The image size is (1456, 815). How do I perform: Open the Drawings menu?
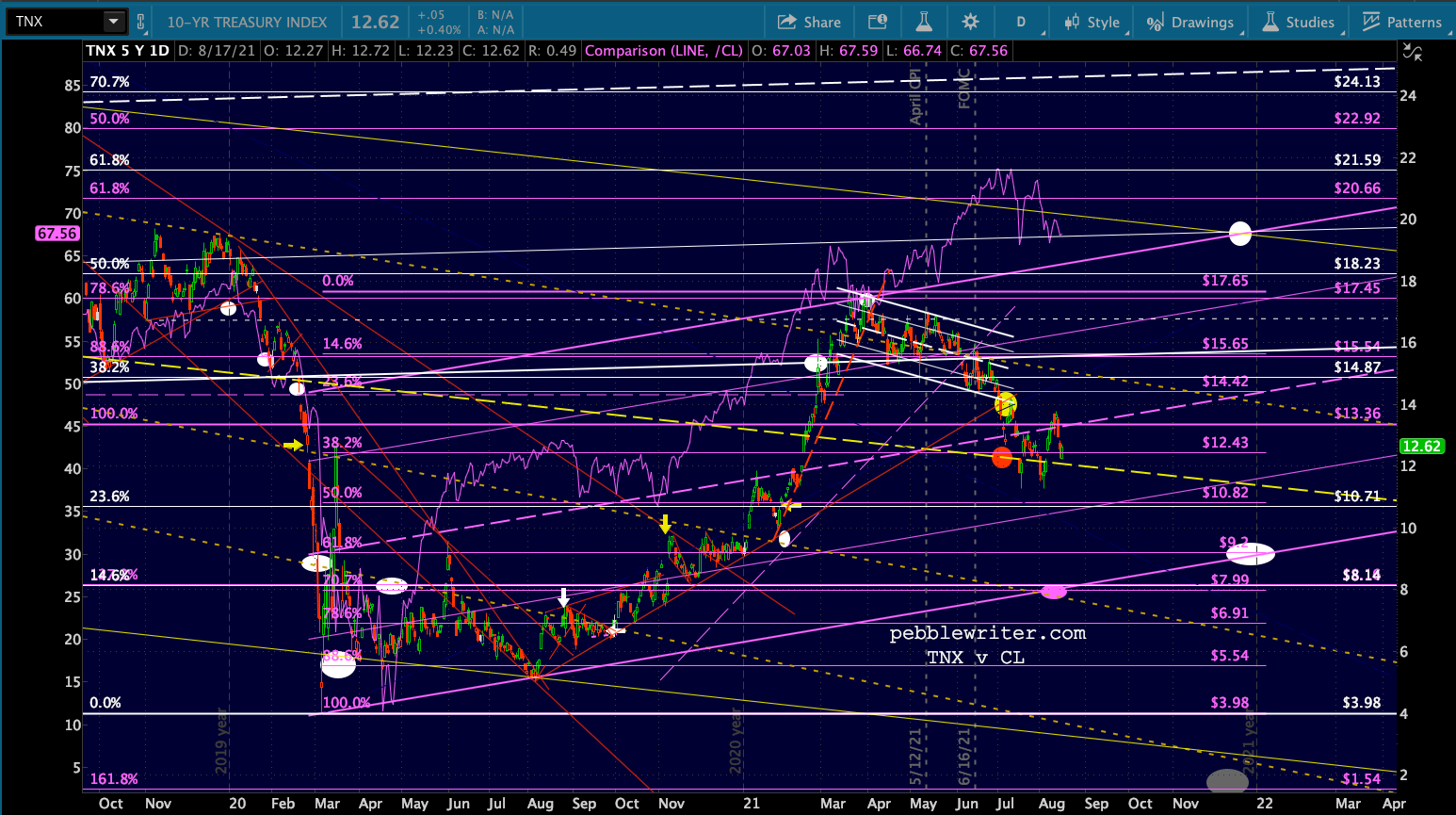pyautogui.click(x=1190, y=22)
